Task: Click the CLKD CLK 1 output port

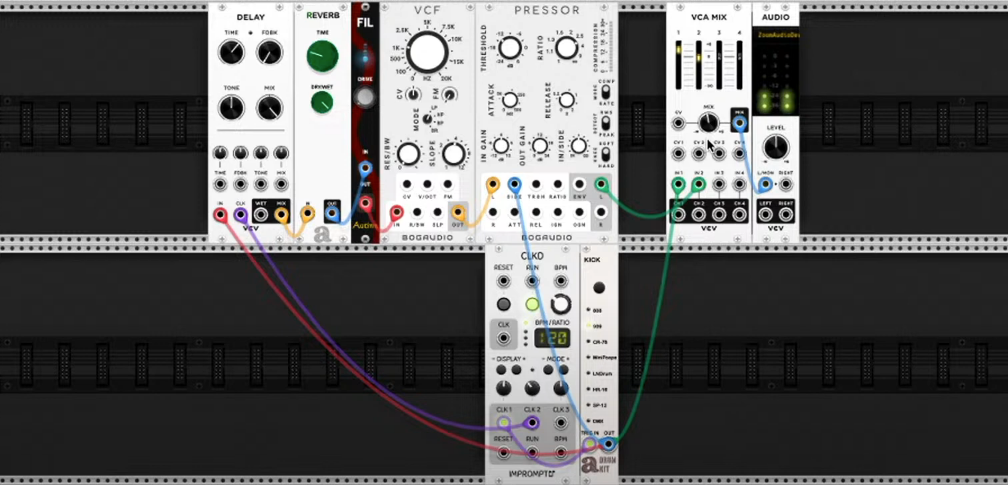Action: tap(503, 423)
